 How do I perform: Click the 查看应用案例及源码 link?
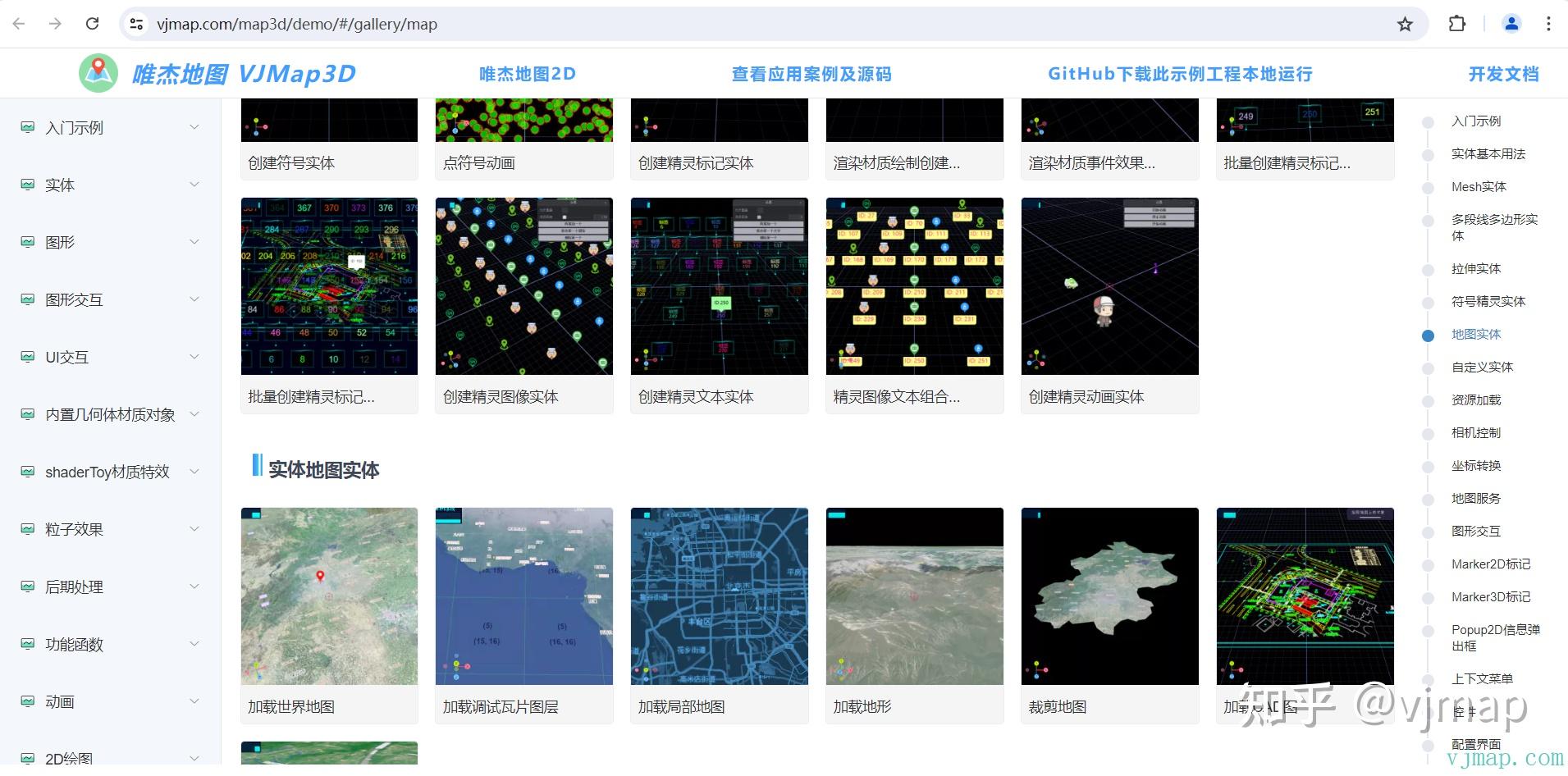click(x=811, y=73)
